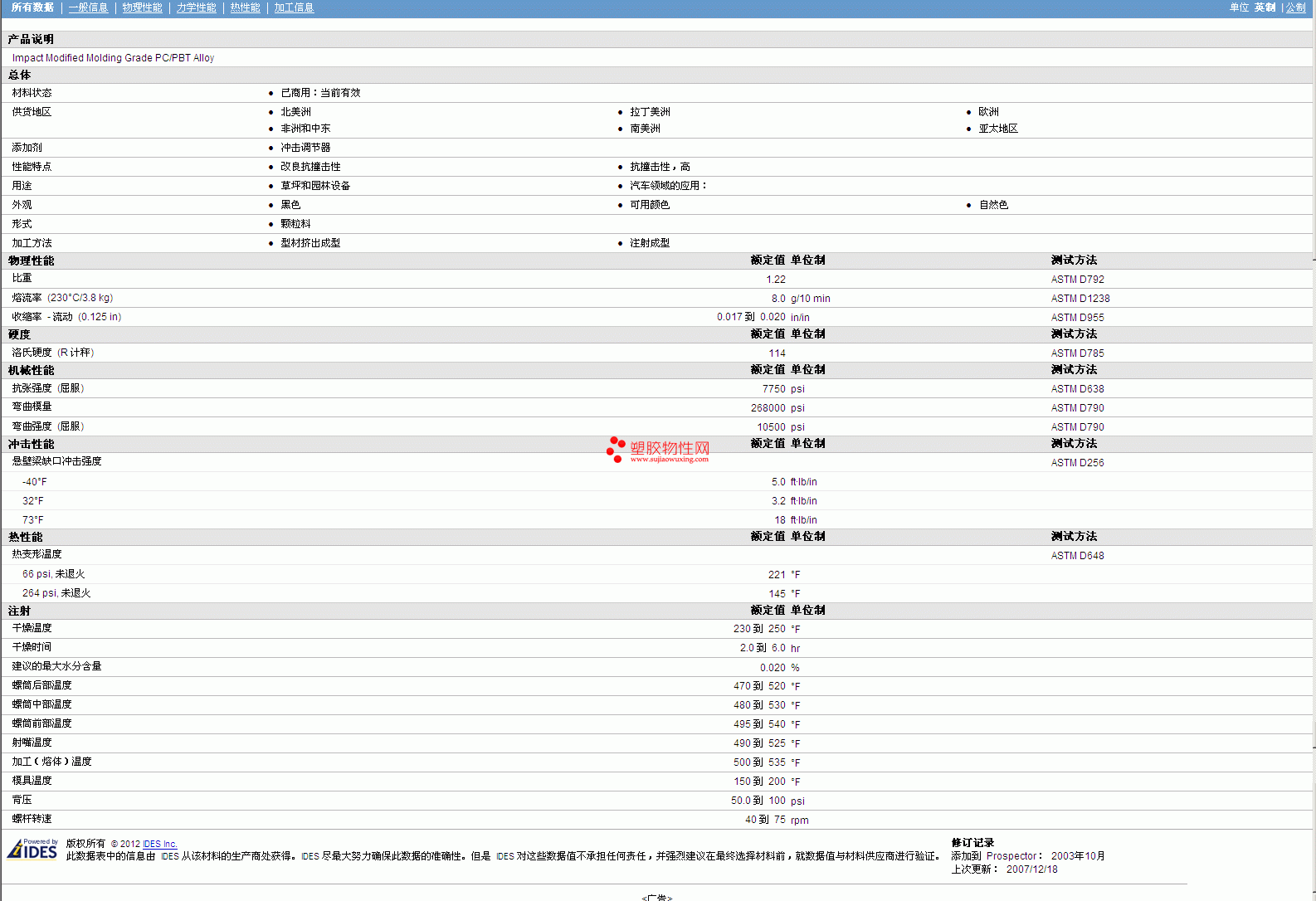Open the 所有数据 tab

[x=32, y=7]
